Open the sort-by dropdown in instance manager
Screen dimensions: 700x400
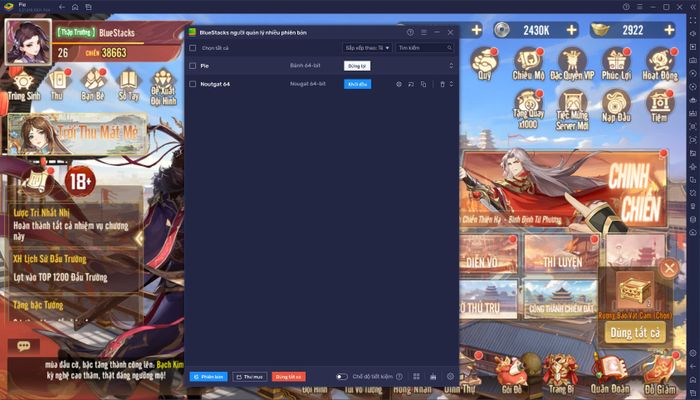[x=368, y=48]
